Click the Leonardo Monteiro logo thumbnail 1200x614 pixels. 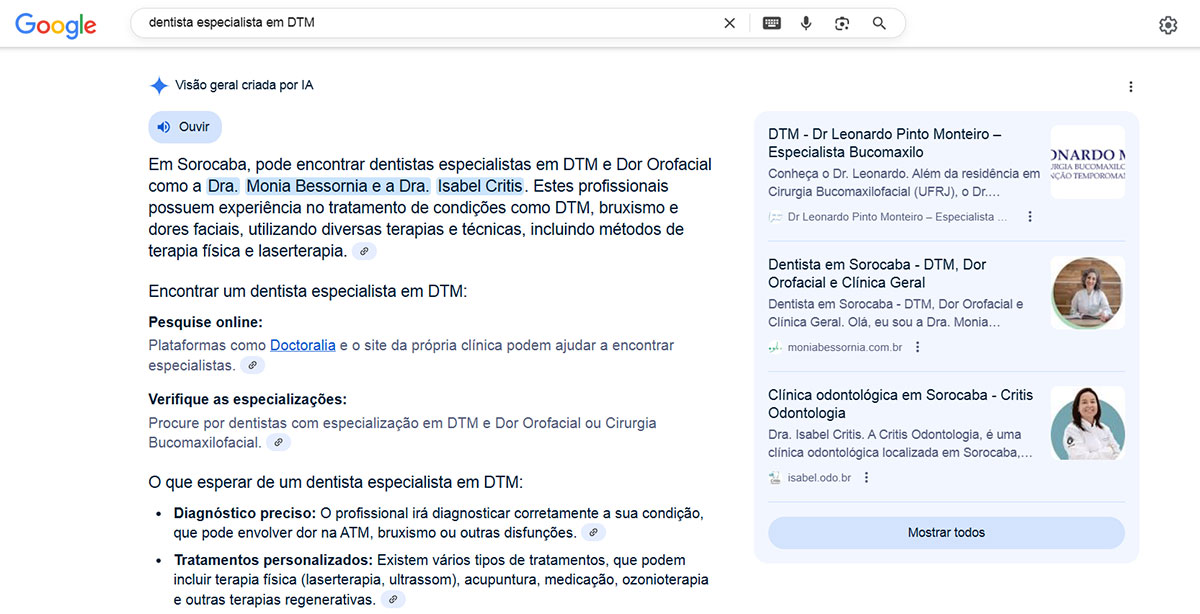pyautogui.click(x=1087, y=162)
